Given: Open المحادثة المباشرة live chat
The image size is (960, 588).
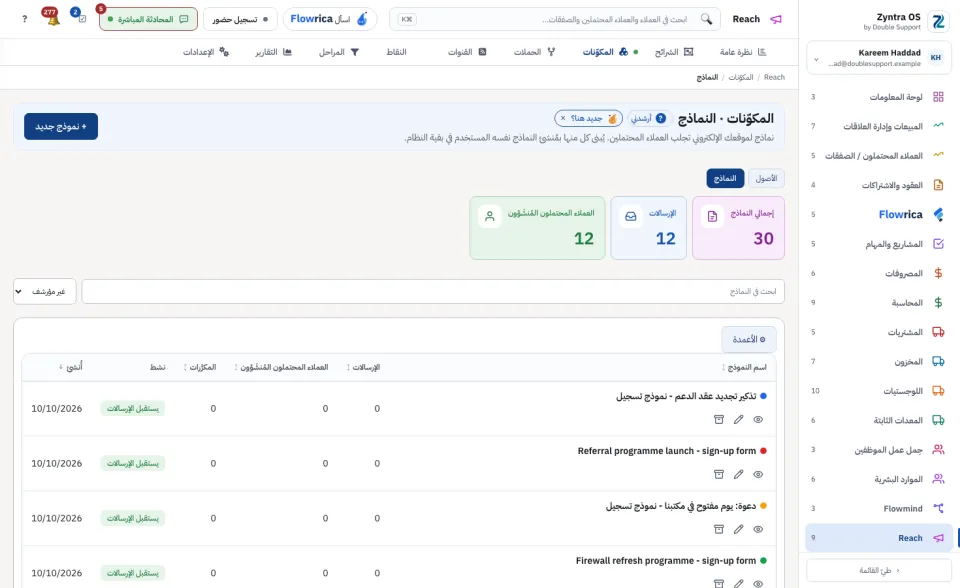Looking at the screenshot, I should click(x=148, y=19).
